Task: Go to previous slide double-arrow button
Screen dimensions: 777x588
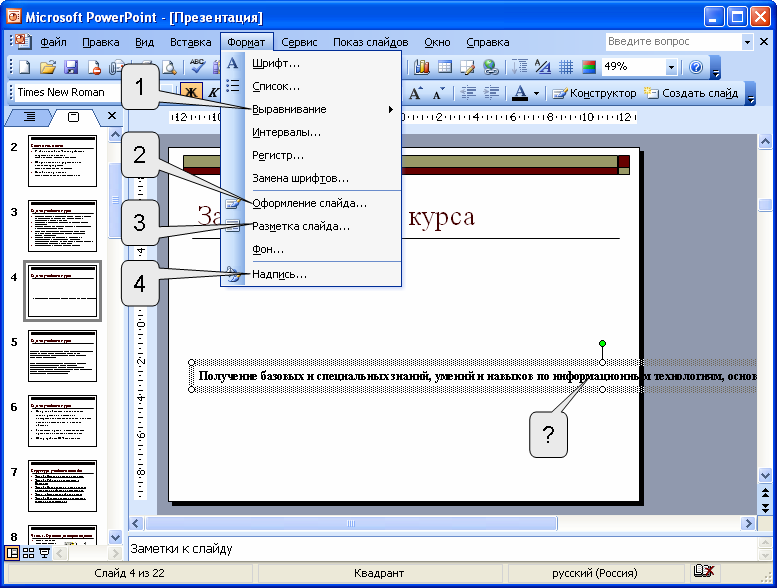Action: pos(765,492)
